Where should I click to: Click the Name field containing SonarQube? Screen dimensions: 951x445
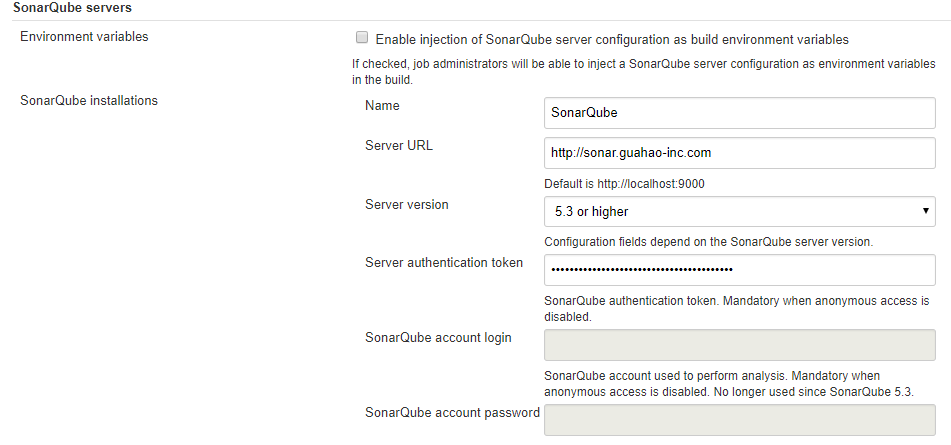739,112
